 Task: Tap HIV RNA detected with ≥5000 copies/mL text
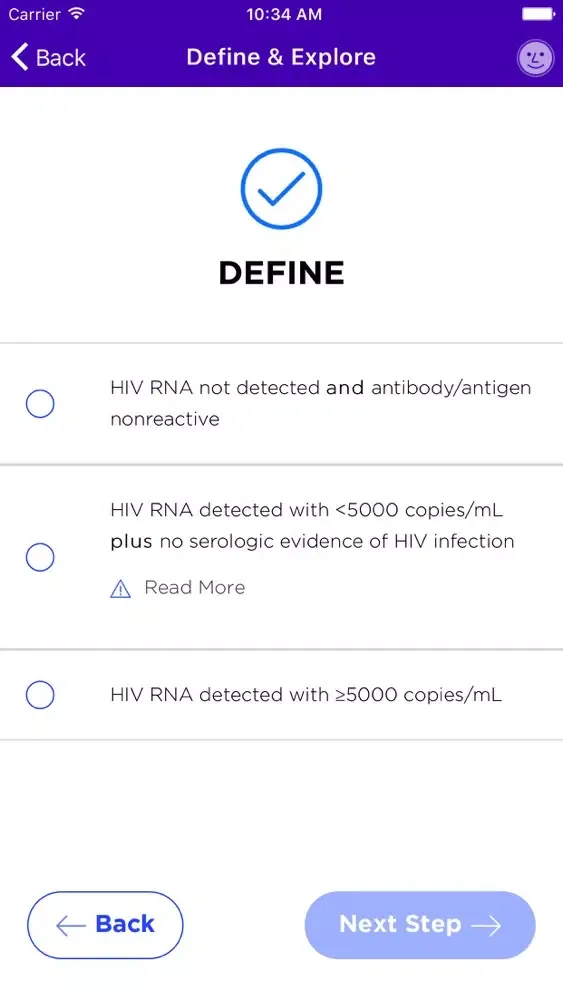pyautogui.click(x=306, y=695)
